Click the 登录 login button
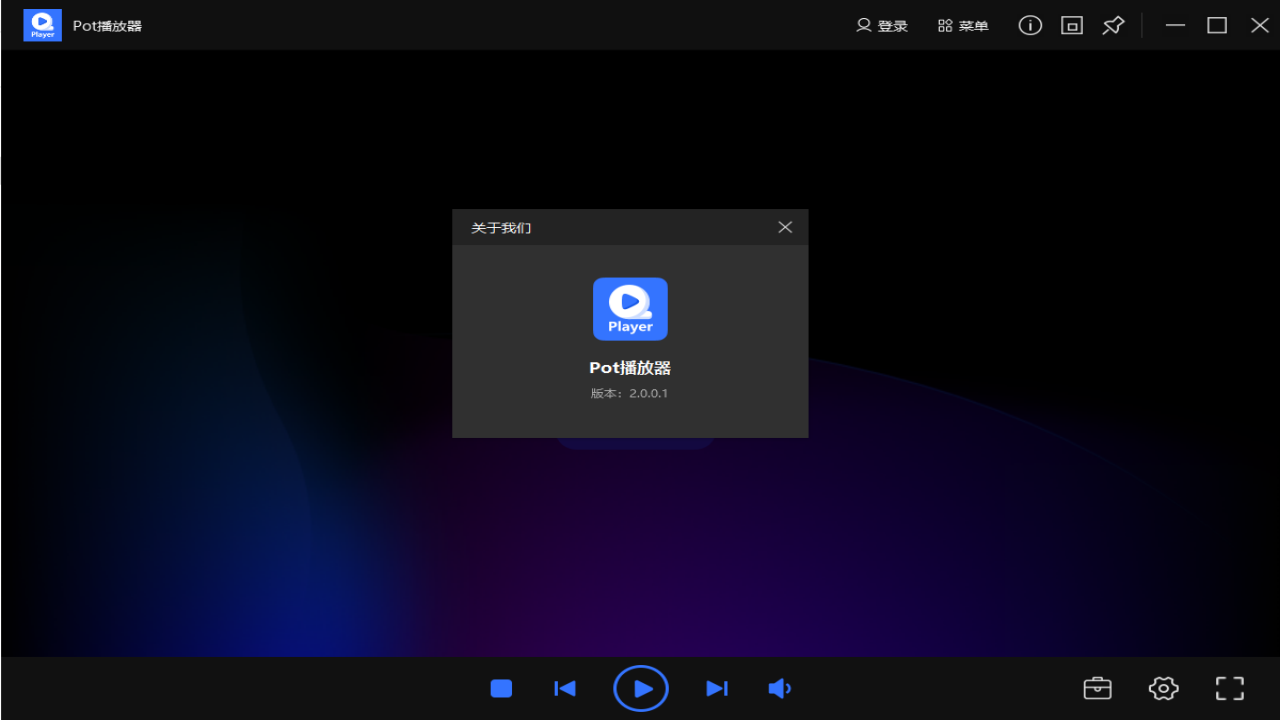 882,26
